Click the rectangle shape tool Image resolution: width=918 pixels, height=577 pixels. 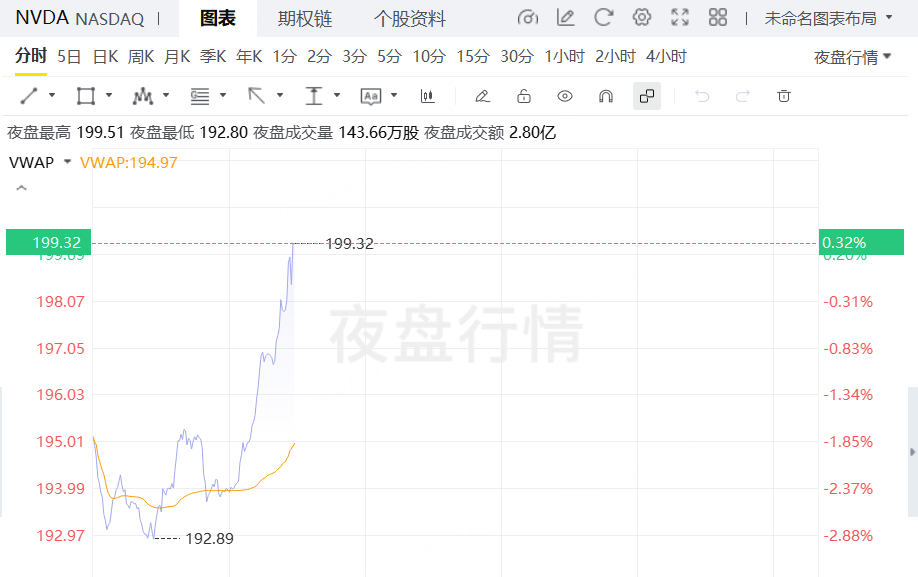click(x=86, y=96)
